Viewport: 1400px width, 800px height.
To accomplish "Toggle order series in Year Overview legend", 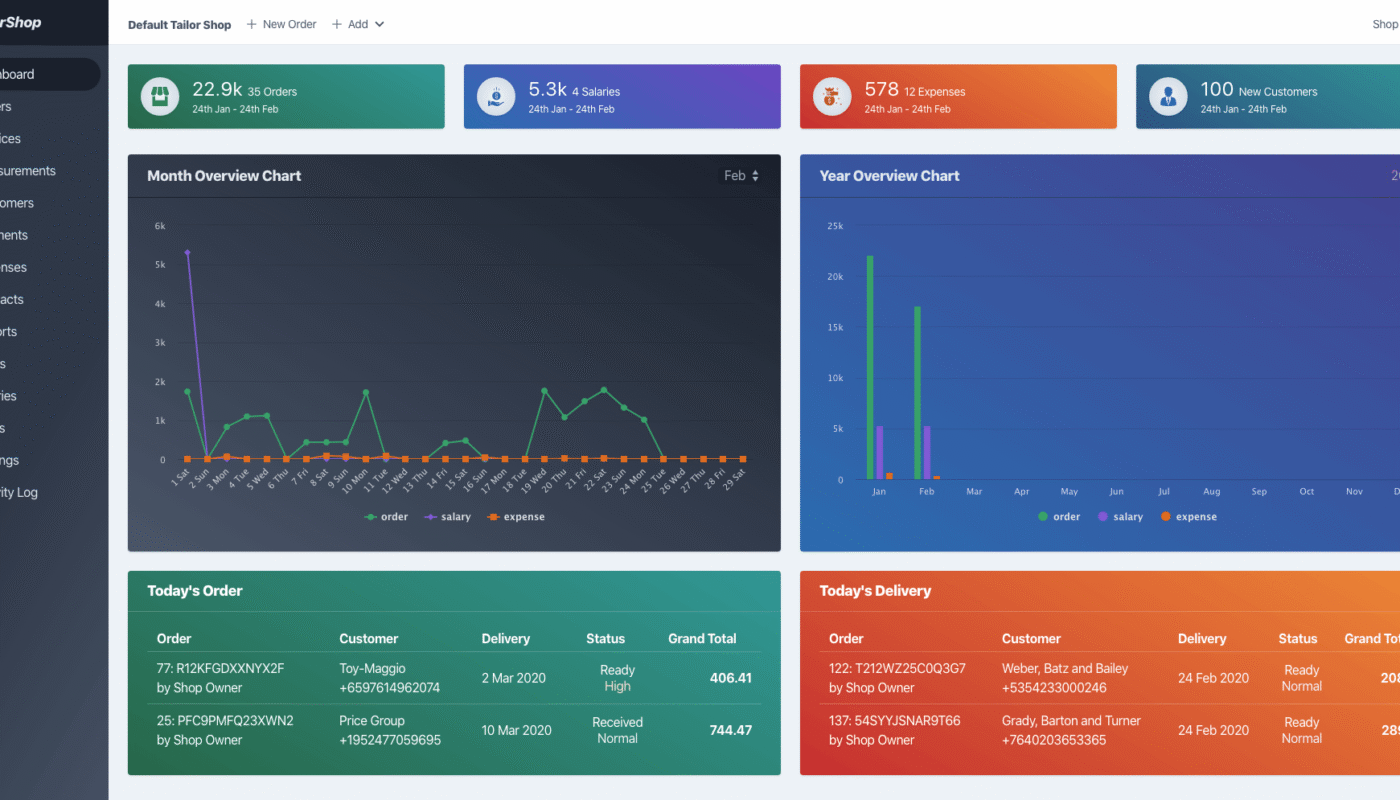I will click(1059, 517).
